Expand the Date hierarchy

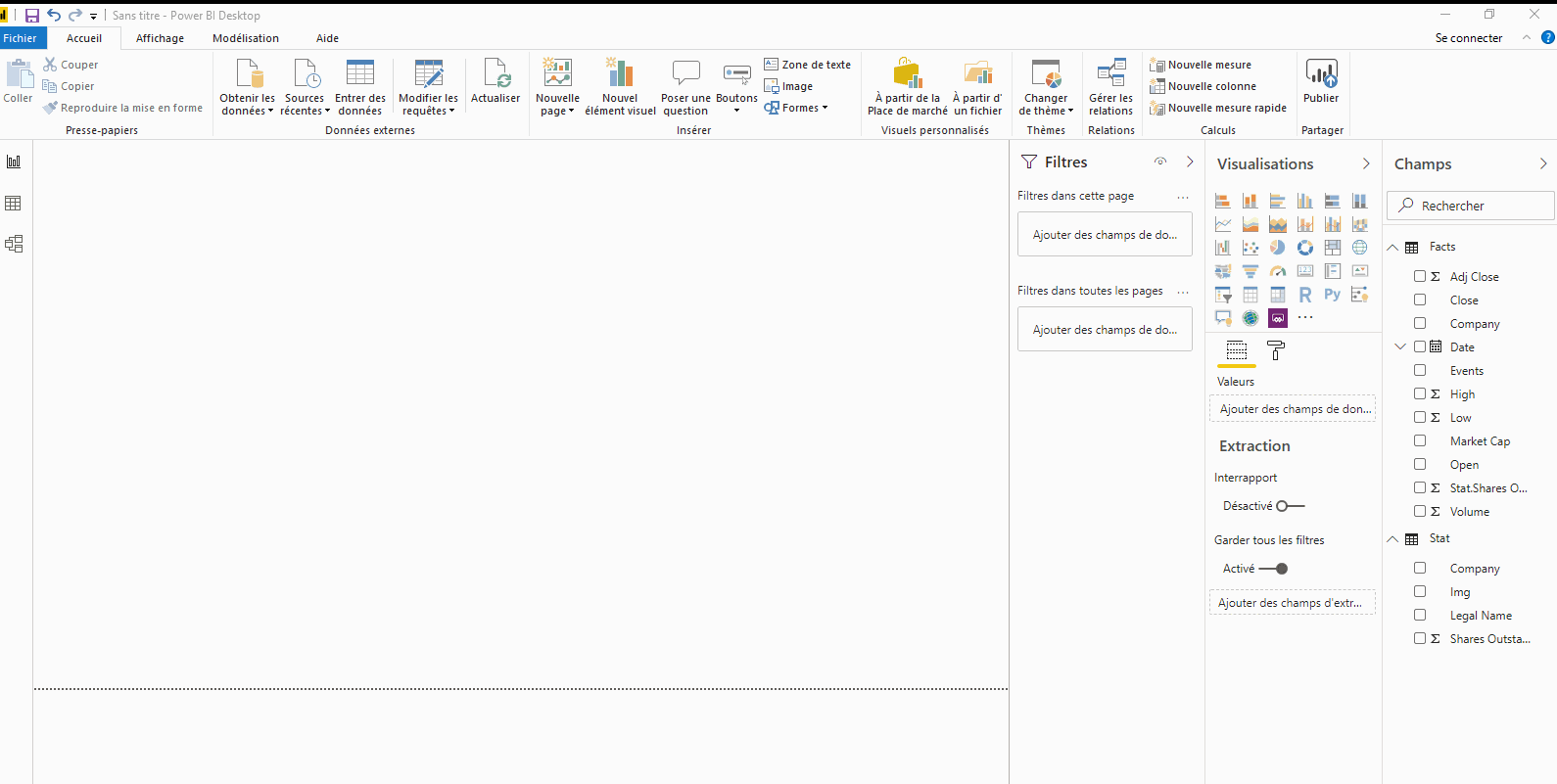click(1400, 346)
